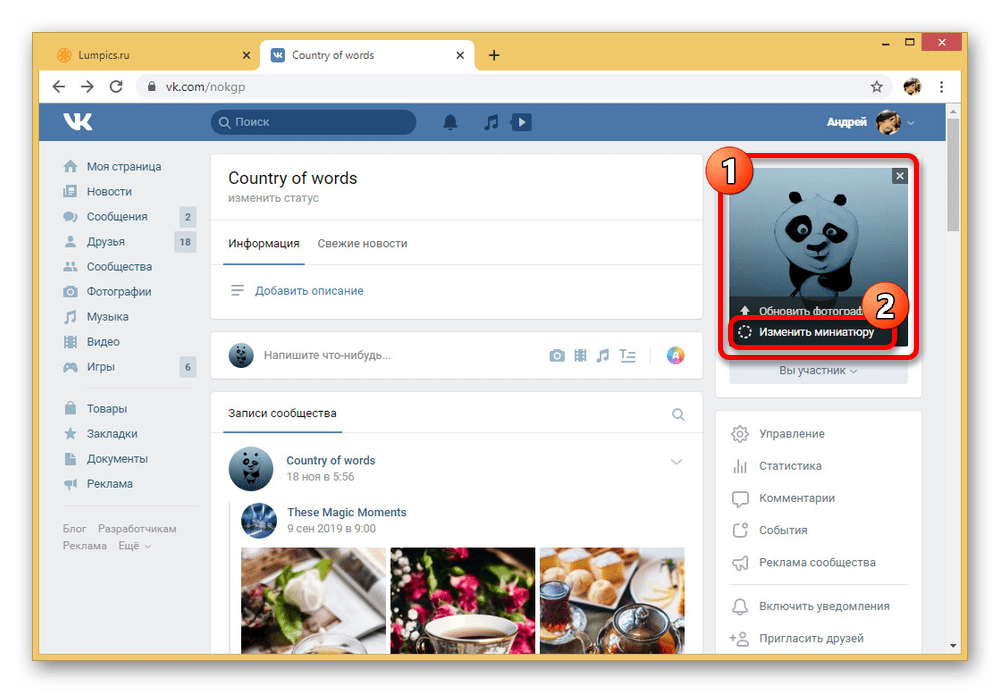Switch to Информация tab
The width and height of the screenshot is (1000, 693).
[263, 244]
